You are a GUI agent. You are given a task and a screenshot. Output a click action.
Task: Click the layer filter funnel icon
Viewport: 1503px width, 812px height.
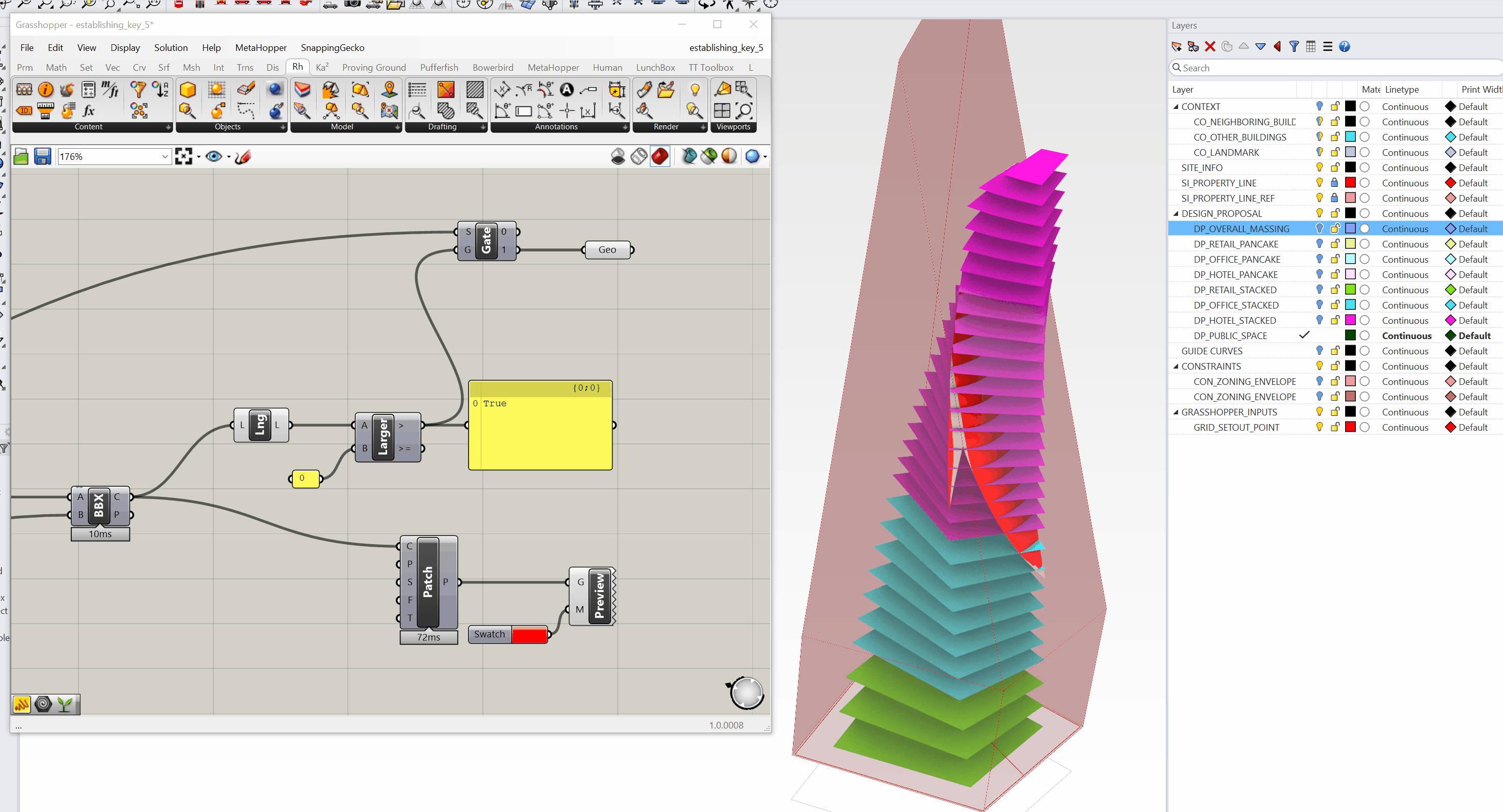pos(1294,47)
